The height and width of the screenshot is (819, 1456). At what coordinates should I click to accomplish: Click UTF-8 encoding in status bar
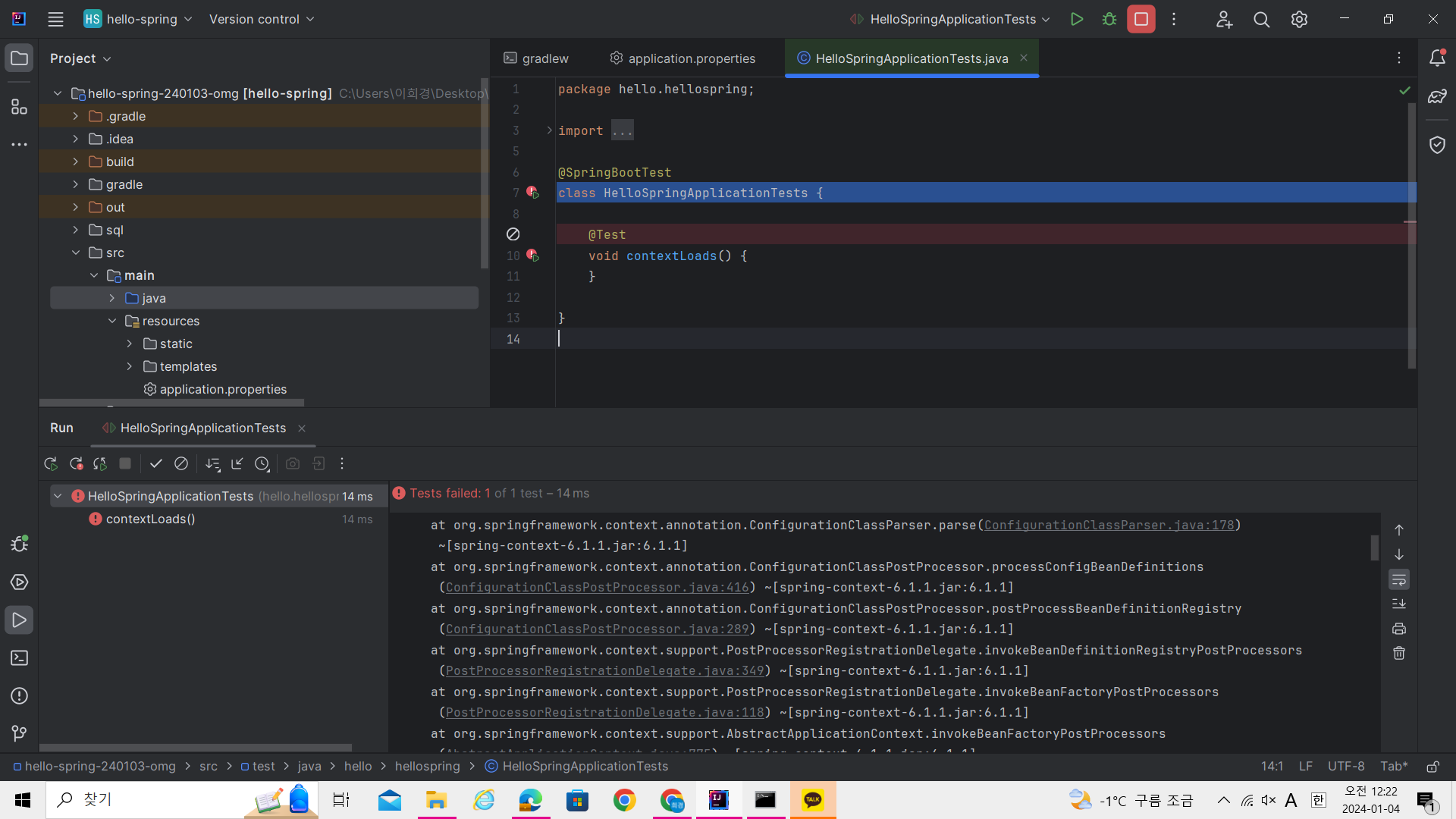(1346, 767)
